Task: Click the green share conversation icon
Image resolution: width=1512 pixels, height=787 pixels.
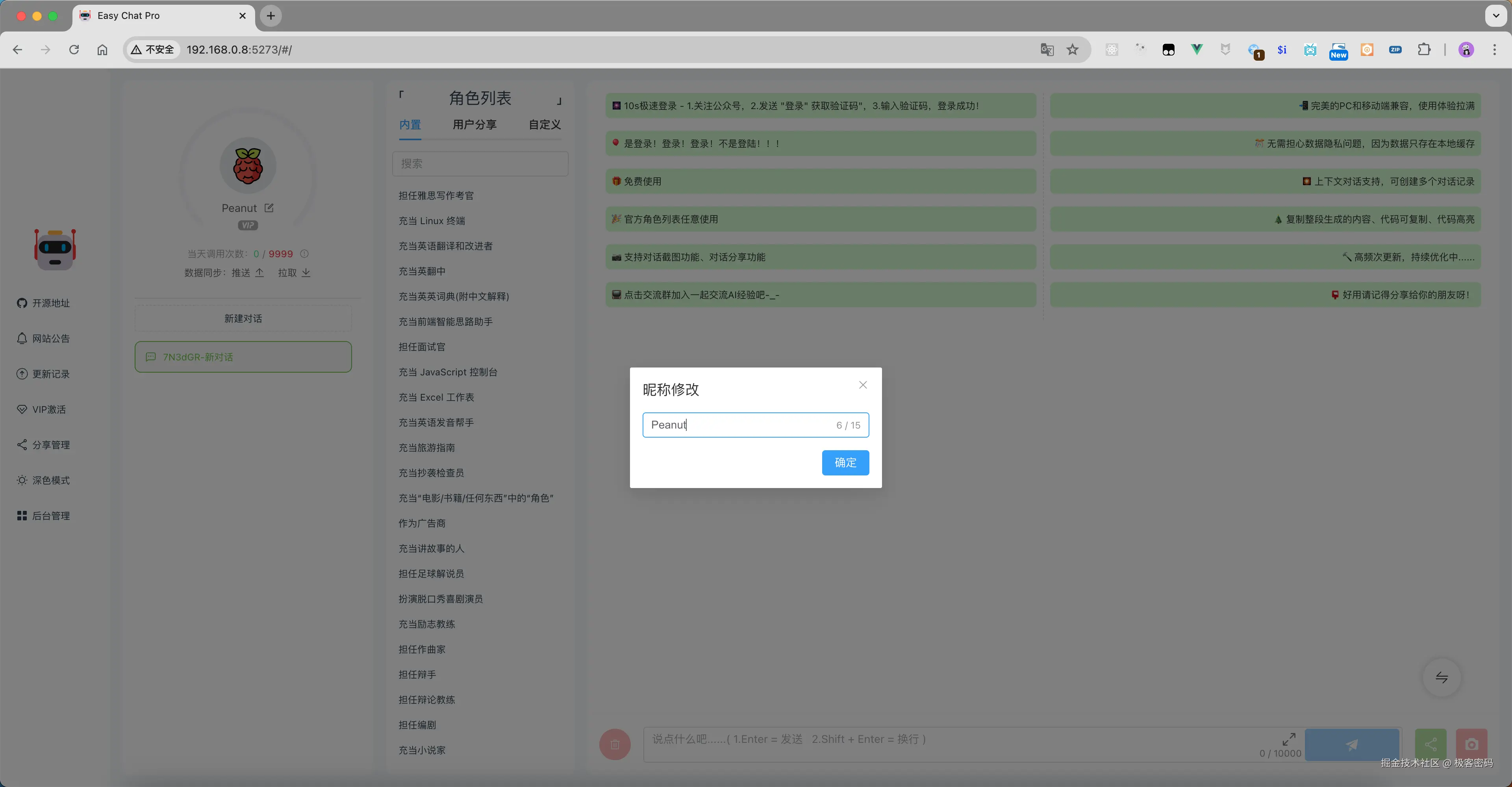Action: [x=1430, y=744]
